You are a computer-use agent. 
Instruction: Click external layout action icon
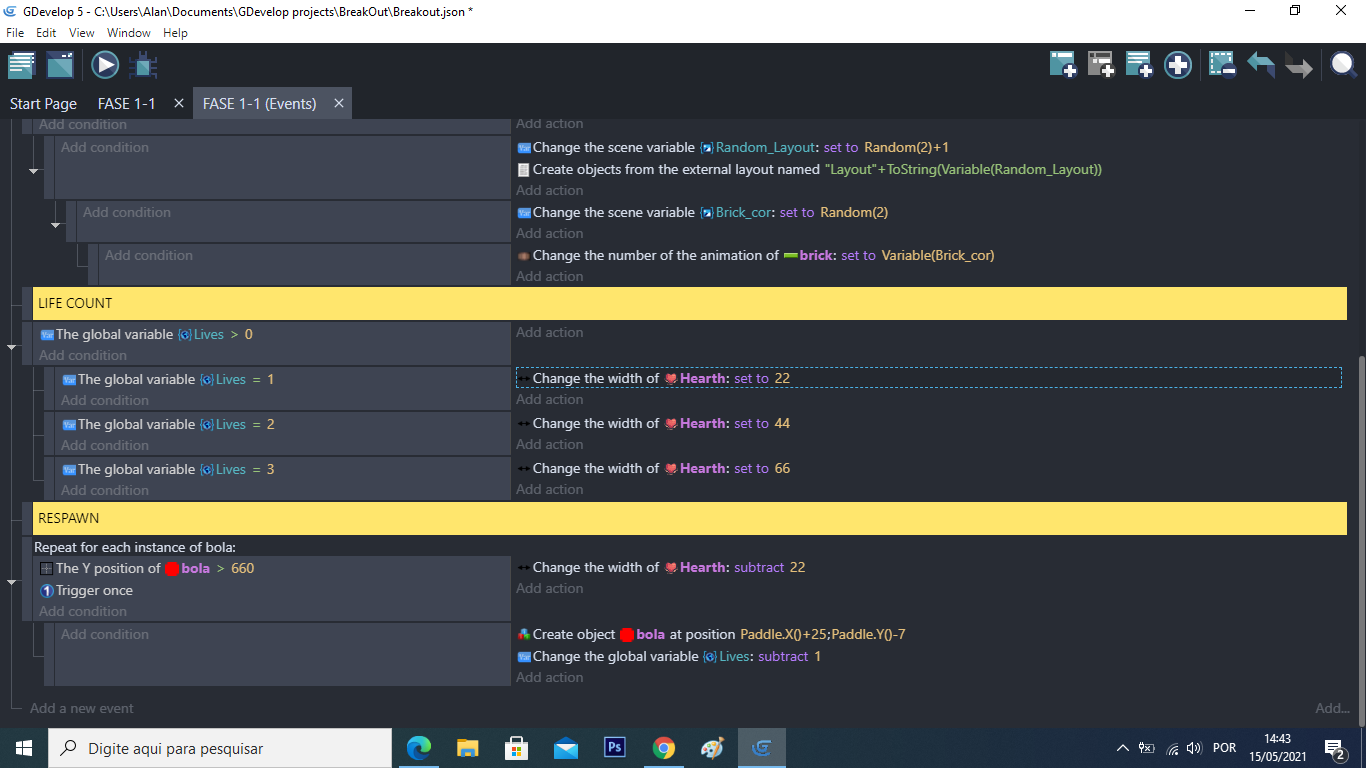click(523, 170)
